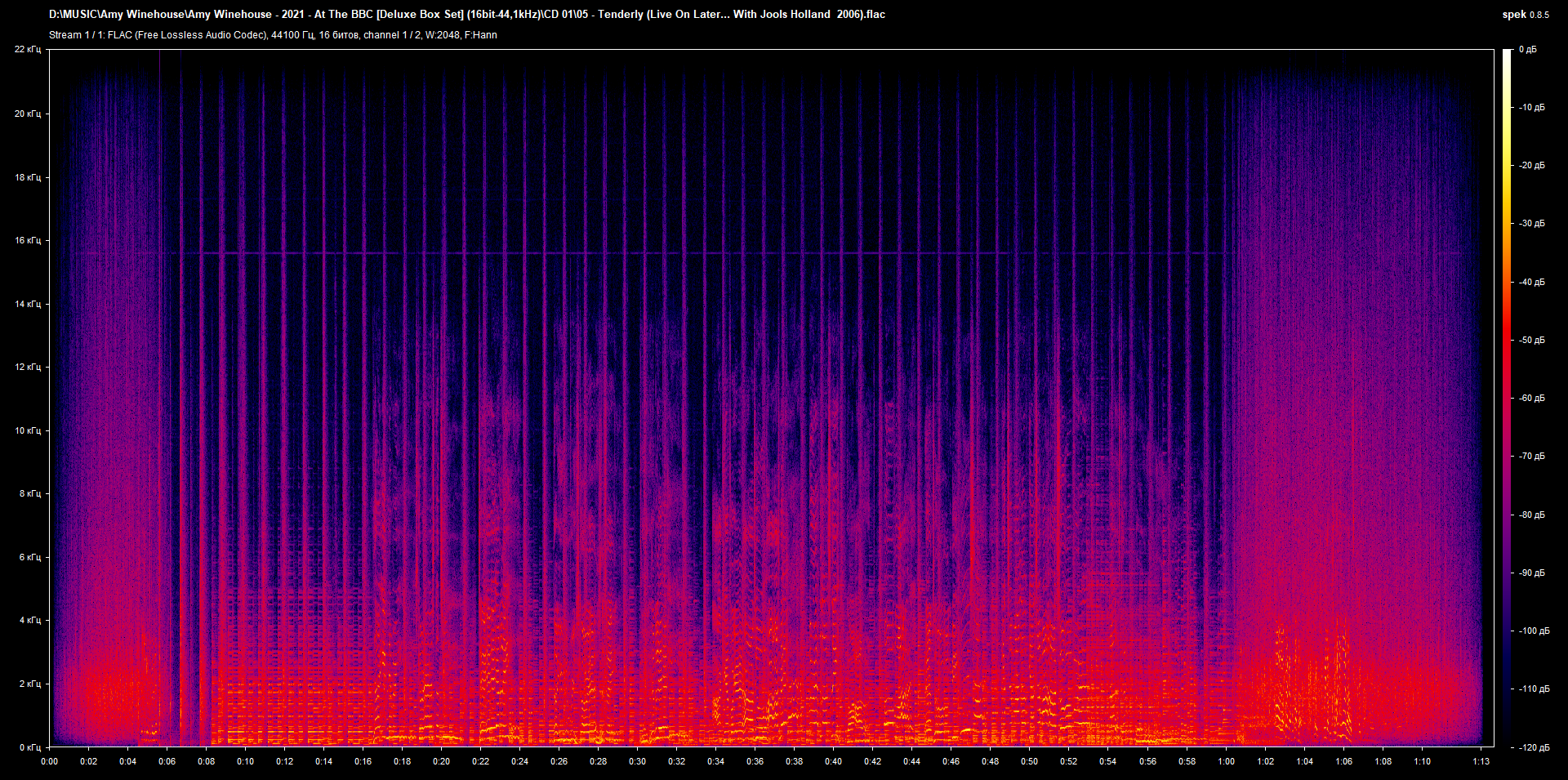The height and width of the screenshot is (780, 1568).
Task: Click the Stream 1 / 1 codec info line
Action: [273, 35]
